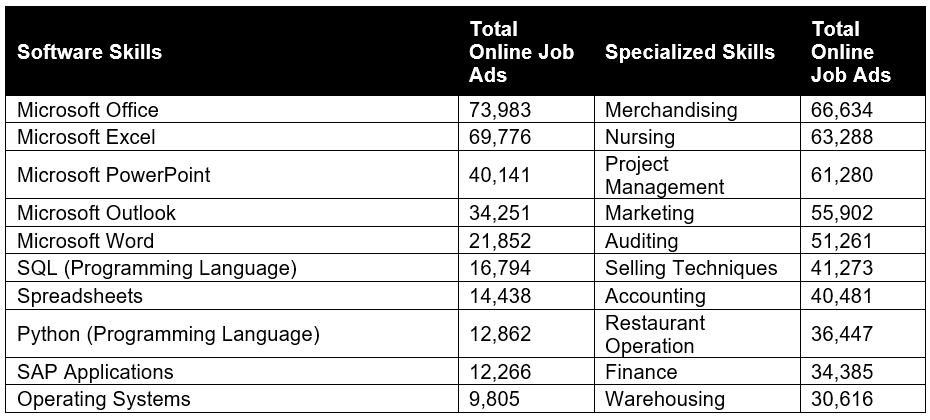Select the Nursing cell
The image size is (930, 420).
click(x=640, y=137)
